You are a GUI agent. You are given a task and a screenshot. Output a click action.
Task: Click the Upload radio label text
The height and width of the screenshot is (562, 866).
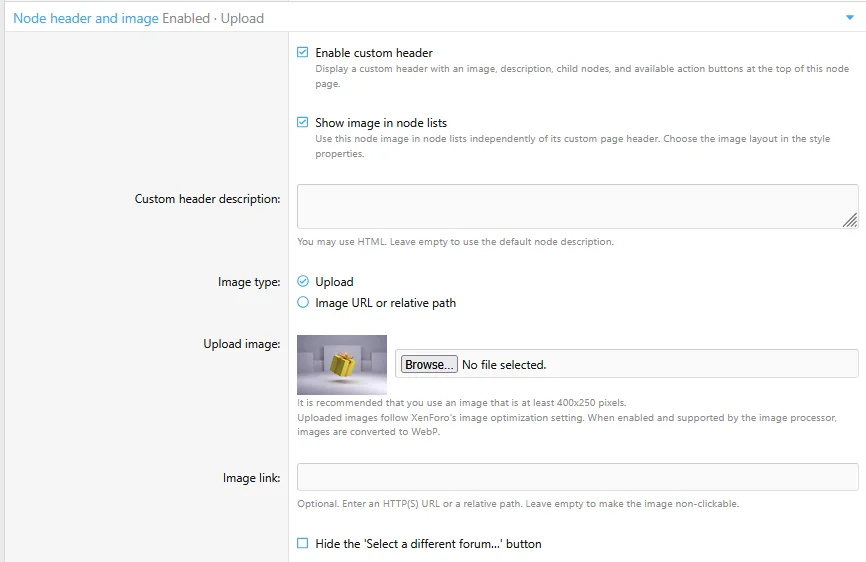tap(334, 282)
